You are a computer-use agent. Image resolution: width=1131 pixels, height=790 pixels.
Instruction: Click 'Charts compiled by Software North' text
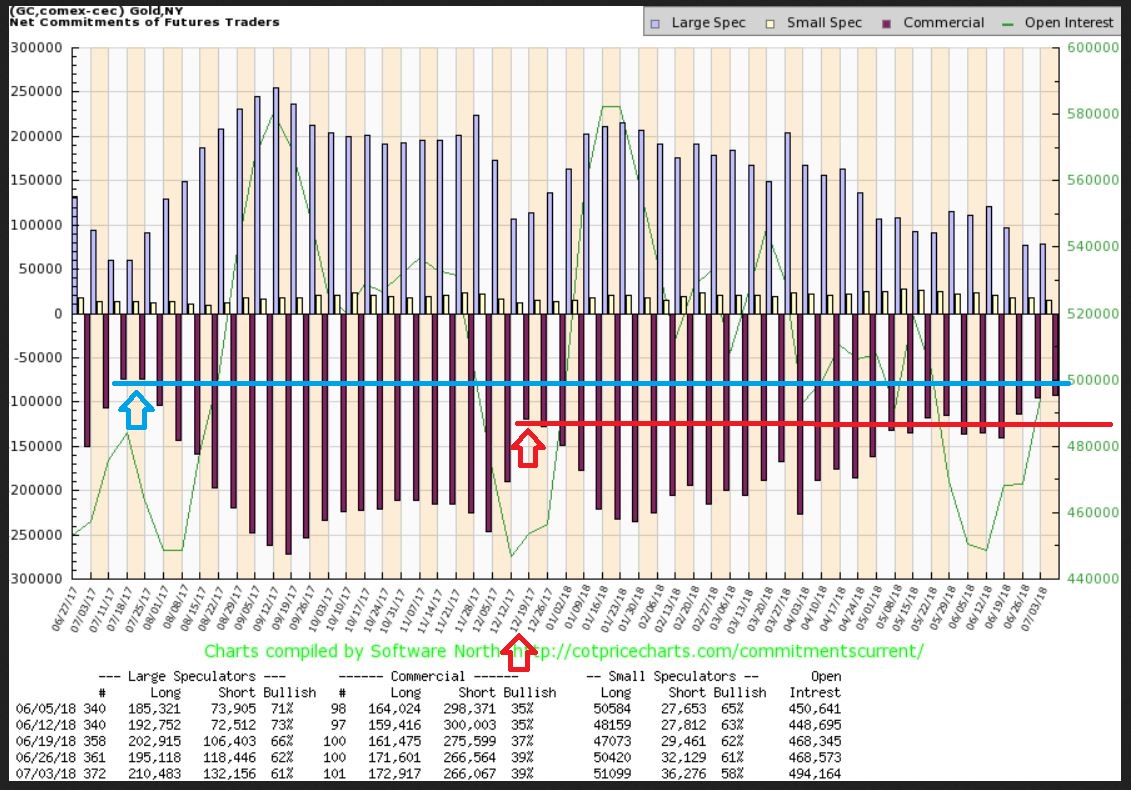352,651
